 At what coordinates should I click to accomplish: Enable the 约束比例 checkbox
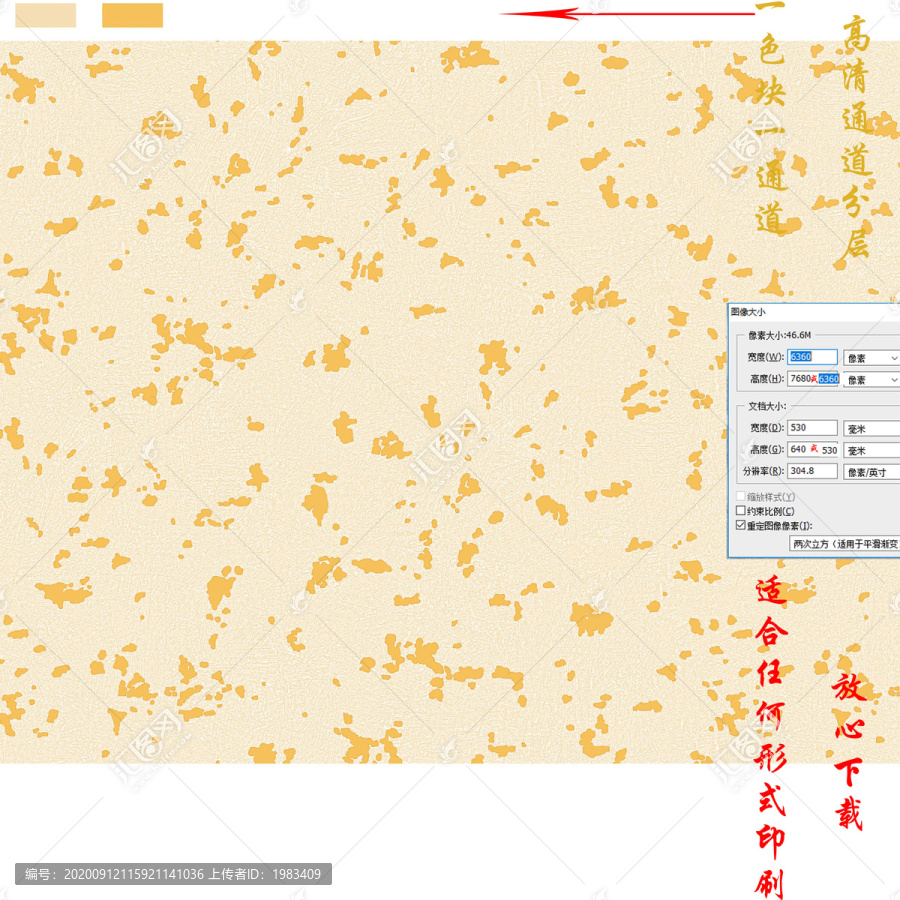click(x=741, y=511)
